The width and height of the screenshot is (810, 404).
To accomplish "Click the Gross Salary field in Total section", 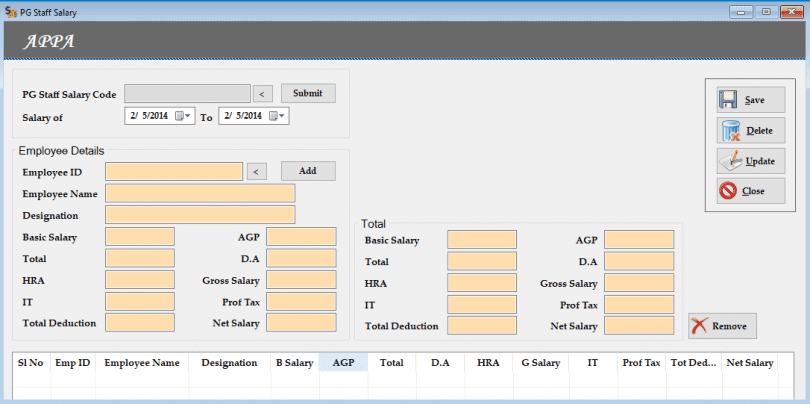I will (x=638, y=283).
